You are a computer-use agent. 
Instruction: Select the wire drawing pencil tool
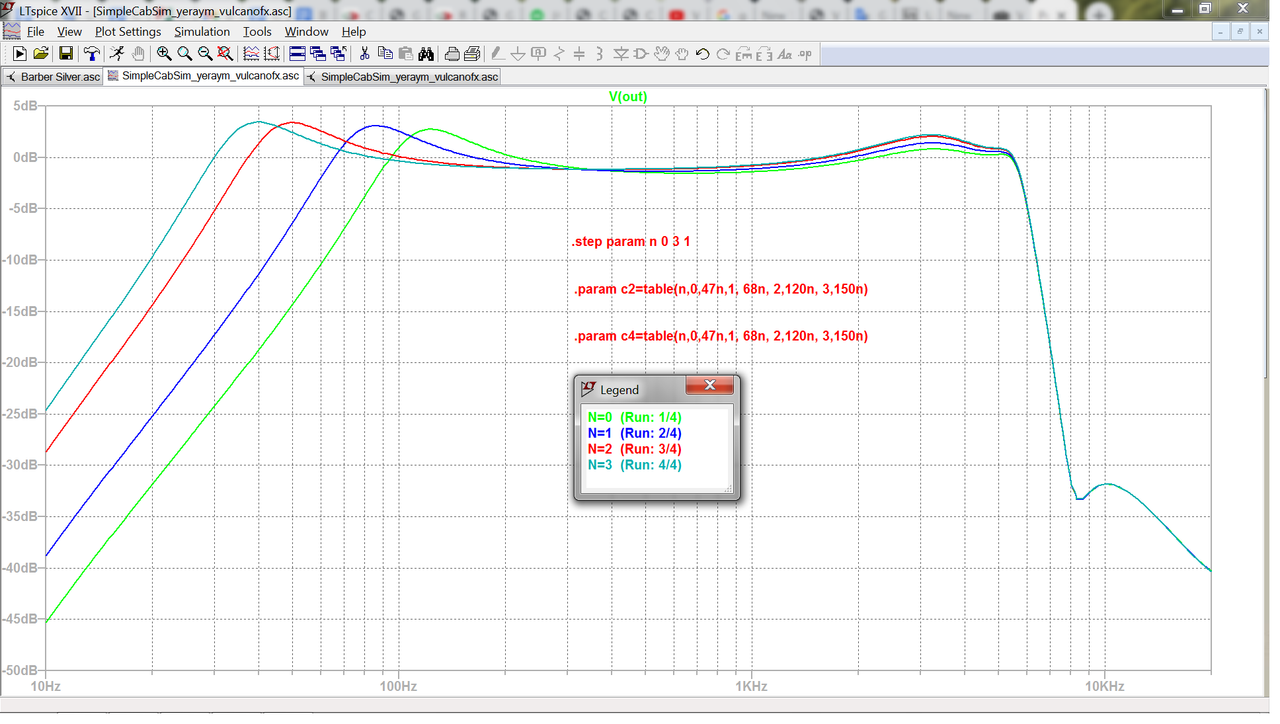498,53
